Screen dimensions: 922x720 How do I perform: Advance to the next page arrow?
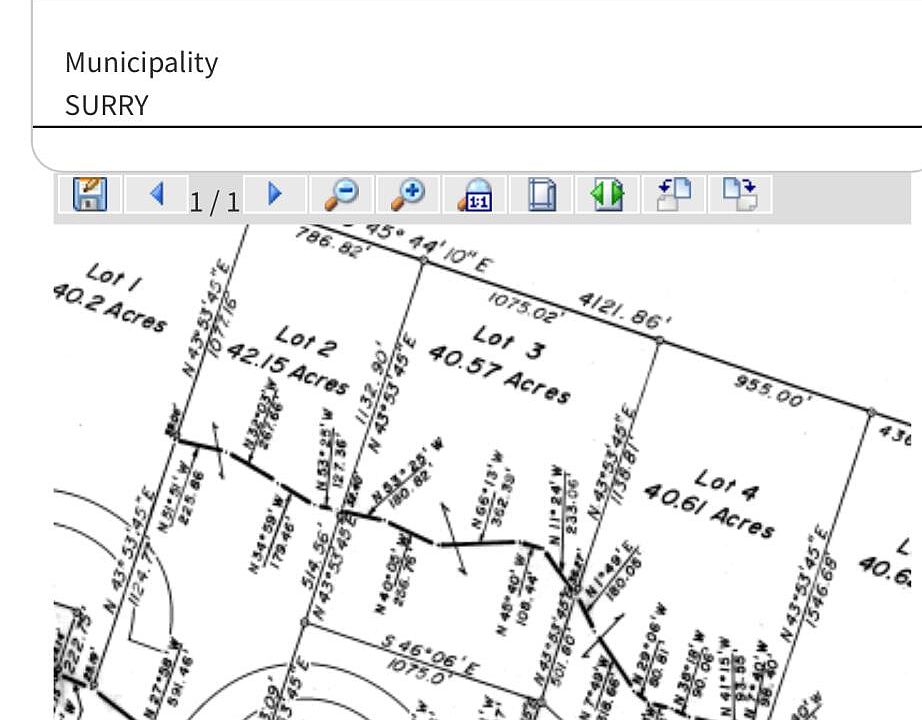click(x=275, y=193)
